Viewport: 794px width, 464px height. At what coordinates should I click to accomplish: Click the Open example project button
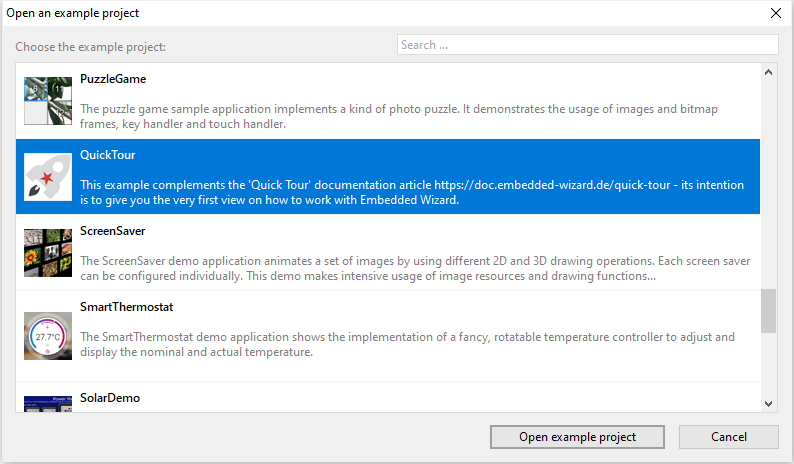tap(577, 437)
